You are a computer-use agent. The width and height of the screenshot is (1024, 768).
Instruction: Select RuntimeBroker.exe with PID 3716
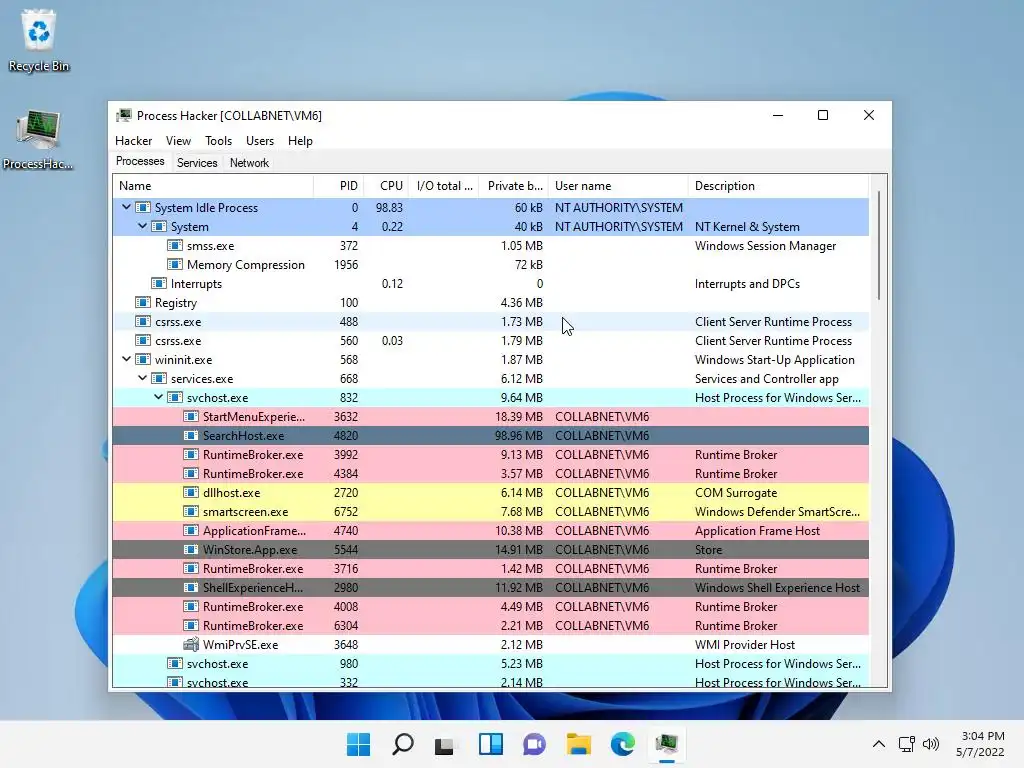(490, 568)
